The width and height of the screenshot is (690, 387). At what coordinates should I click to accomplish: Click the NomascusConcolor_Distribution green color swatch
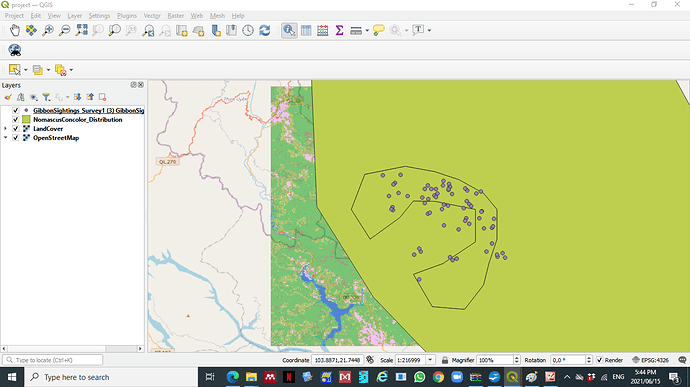[26, 119]
